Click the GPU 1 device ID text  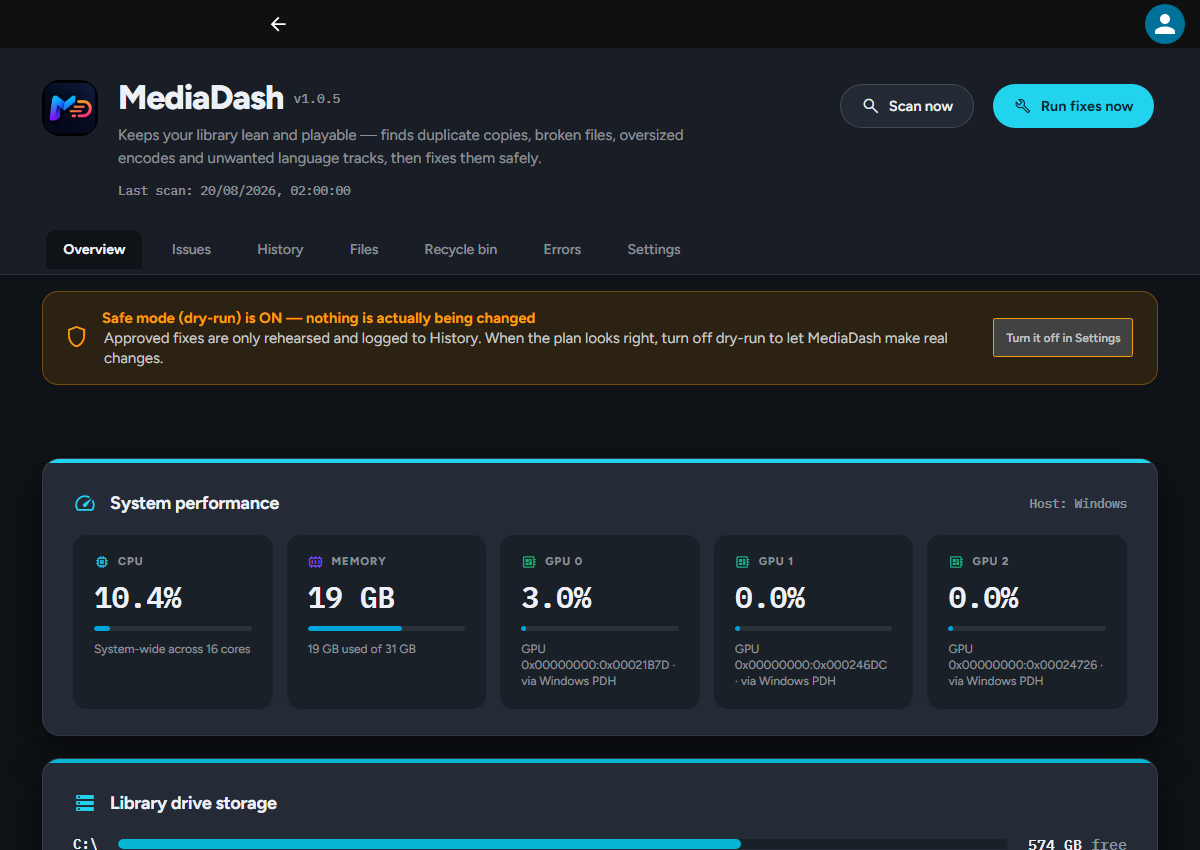811,665
